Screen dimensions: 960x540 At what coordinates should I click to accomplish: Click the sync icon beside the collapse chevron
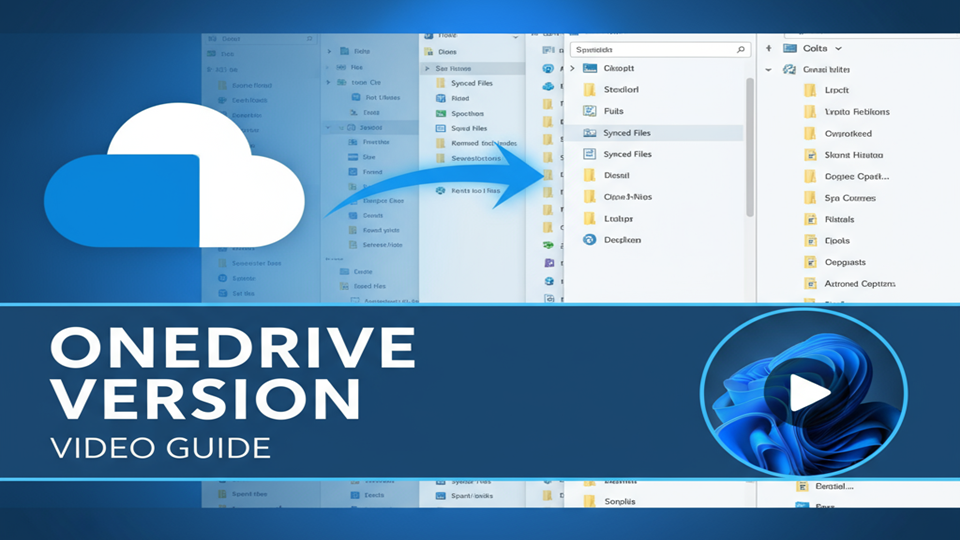[790, 70]
